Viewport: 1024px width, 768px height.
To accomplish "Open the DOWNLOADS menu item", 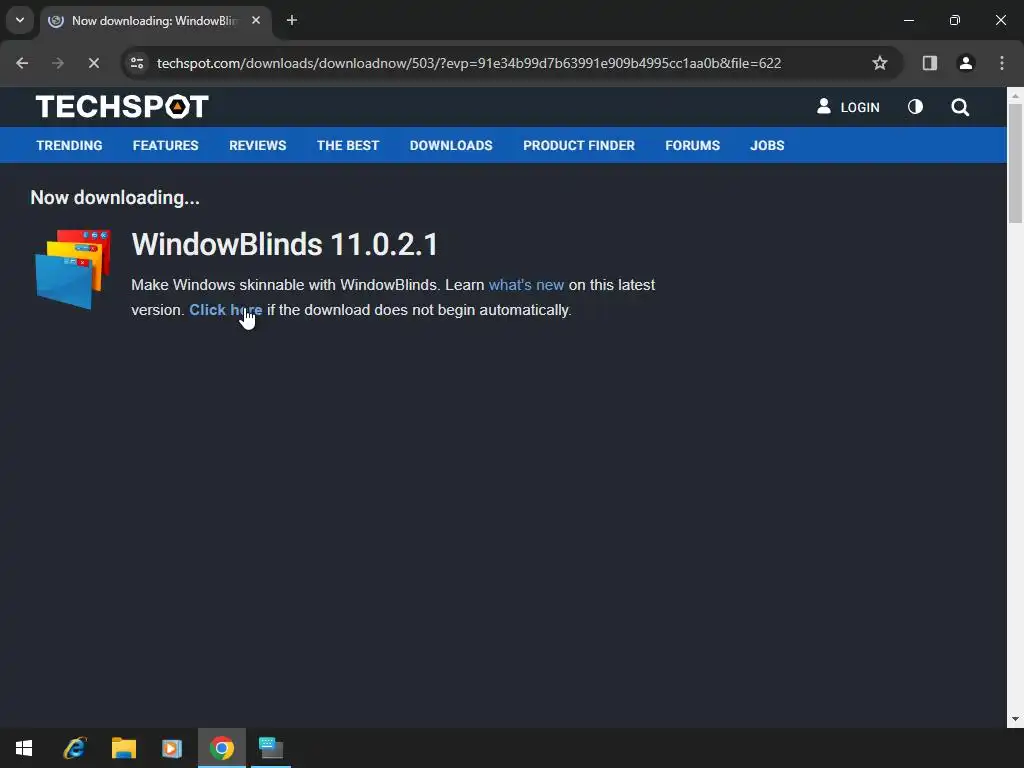I will tap(451, 145).
